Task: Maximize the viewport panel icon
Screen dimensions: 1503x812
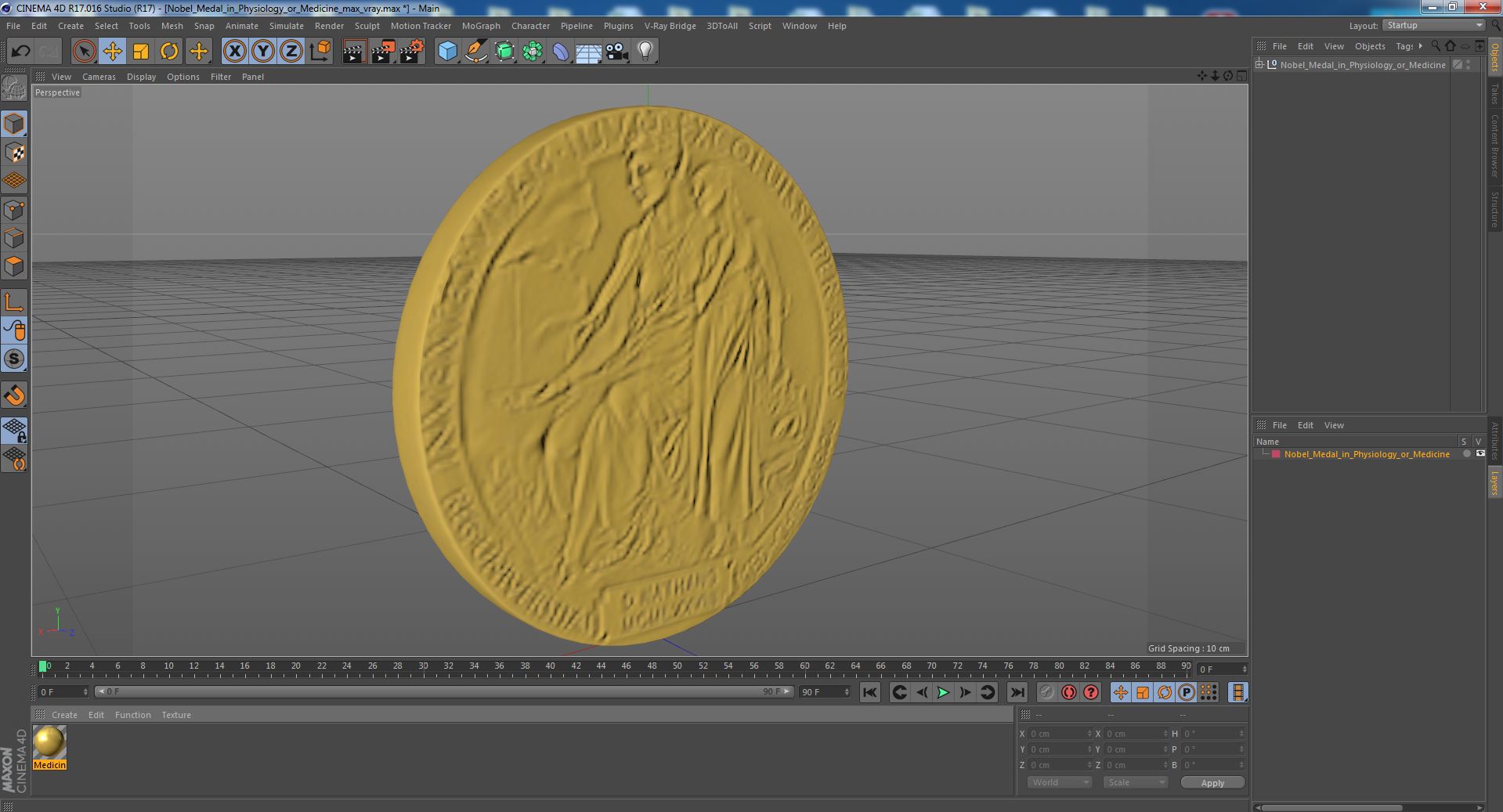Action: [1241, 76]
